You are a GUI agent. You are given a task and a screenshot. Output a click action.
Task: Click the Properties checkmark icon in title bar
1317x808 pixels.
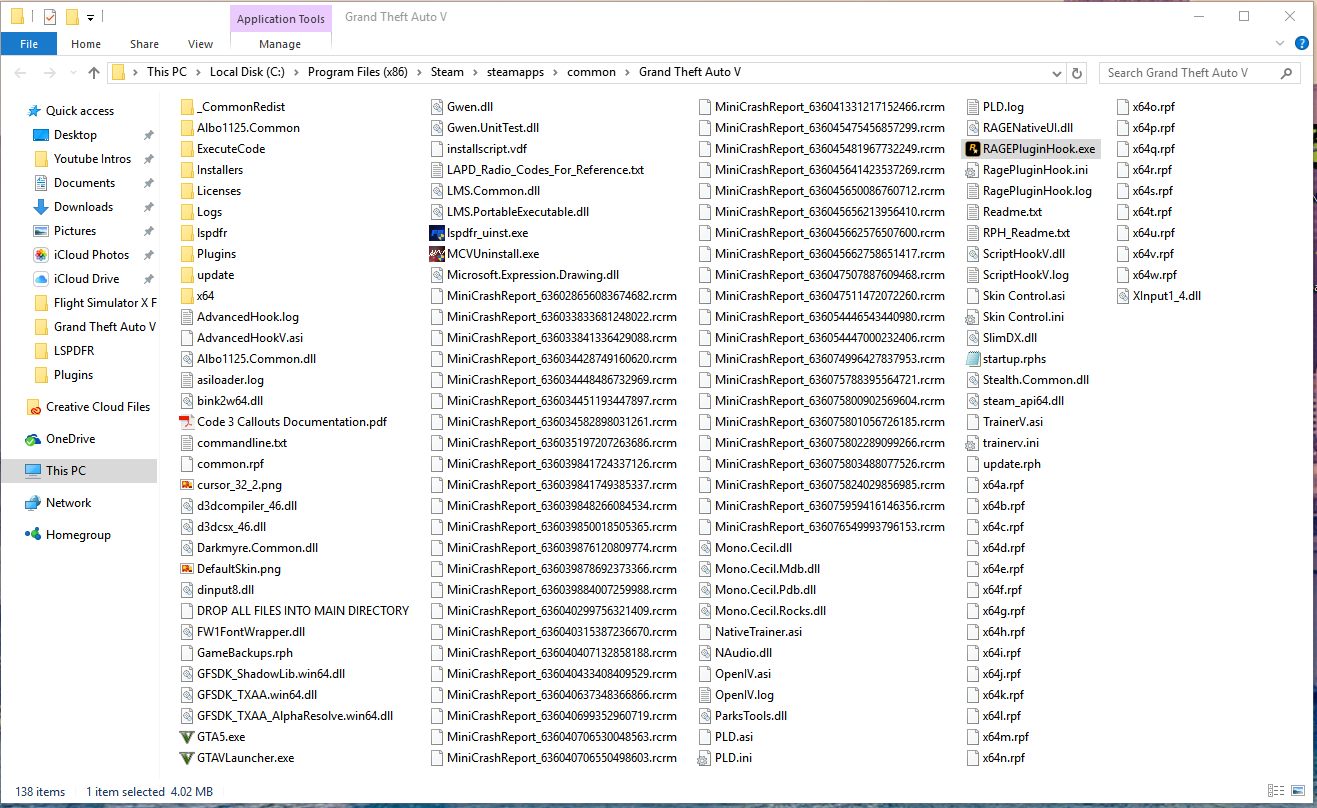tap(50, 17)
